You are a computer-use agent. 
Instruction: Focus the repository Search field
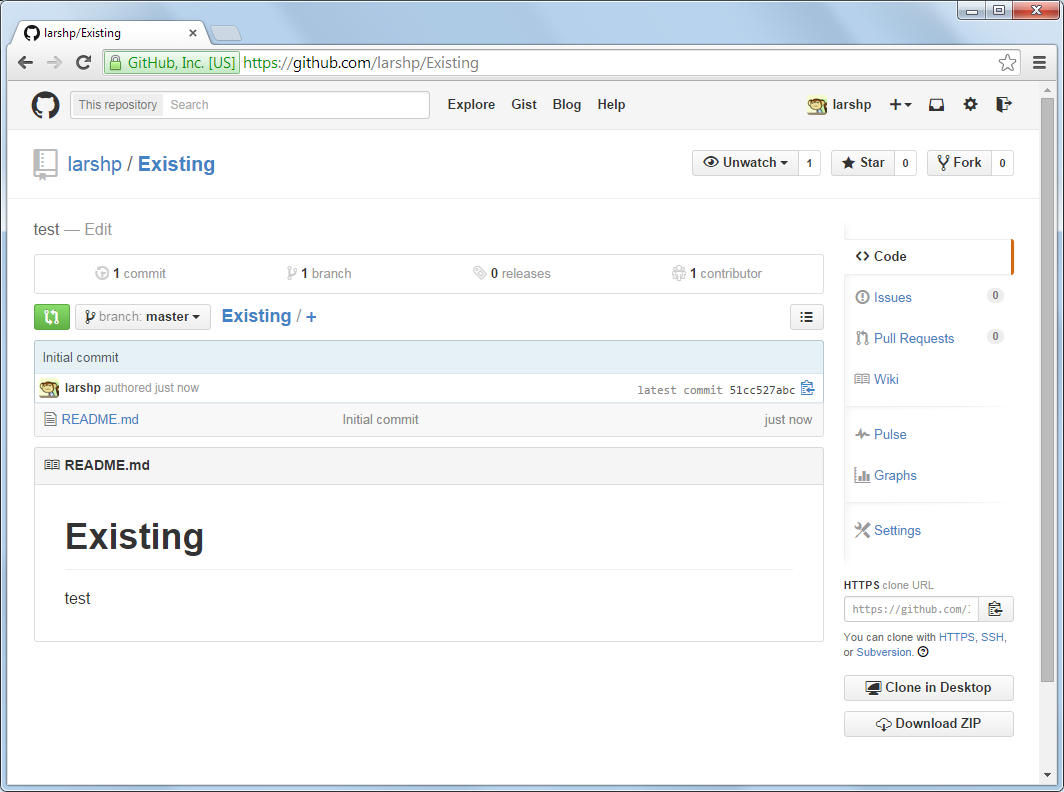click(x=296, y=105)
